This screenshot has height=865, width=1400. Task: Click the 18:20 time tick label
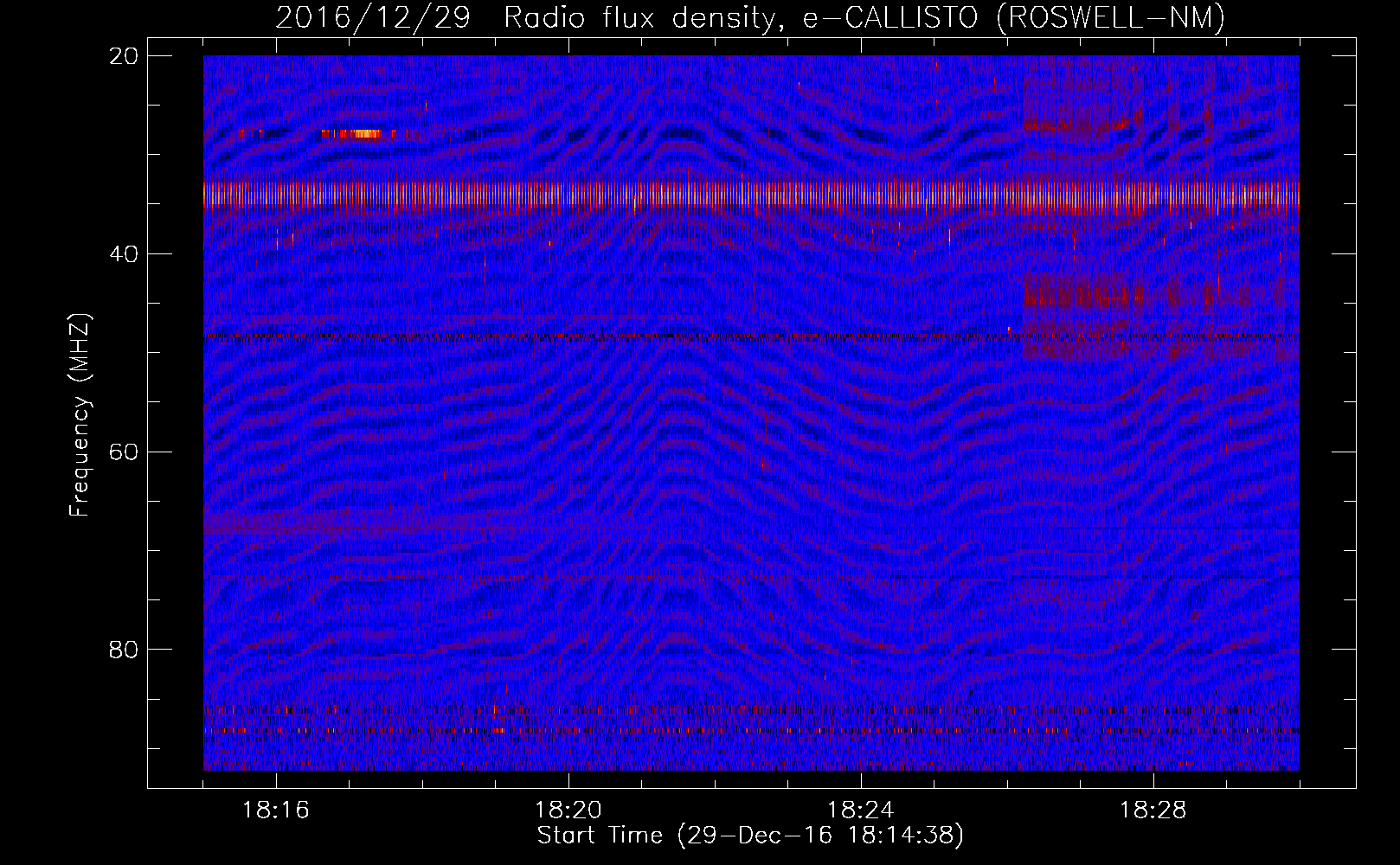(x=568, y=811)
